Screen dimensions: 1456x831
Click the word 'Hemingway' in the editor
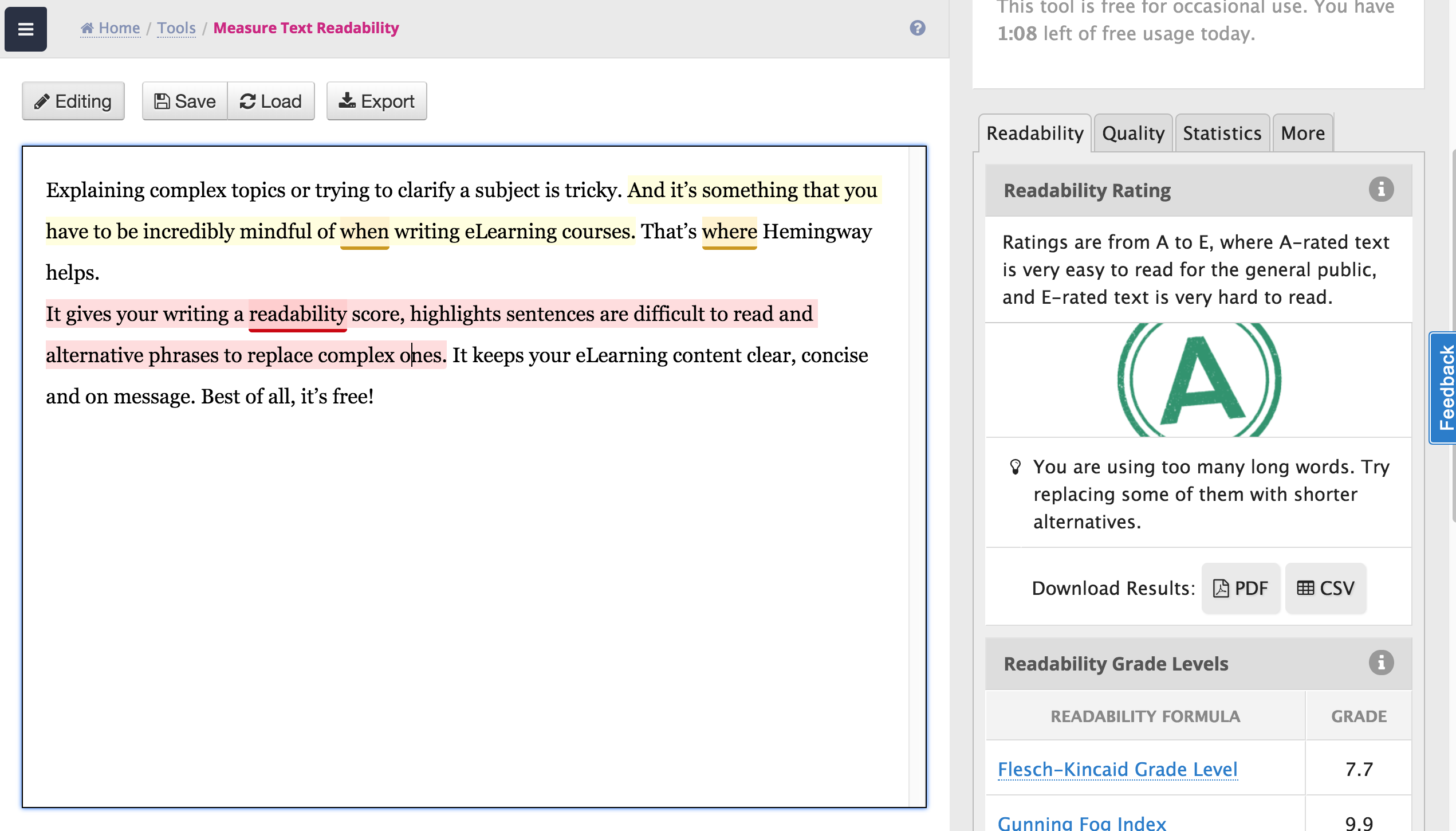(817, 232)
